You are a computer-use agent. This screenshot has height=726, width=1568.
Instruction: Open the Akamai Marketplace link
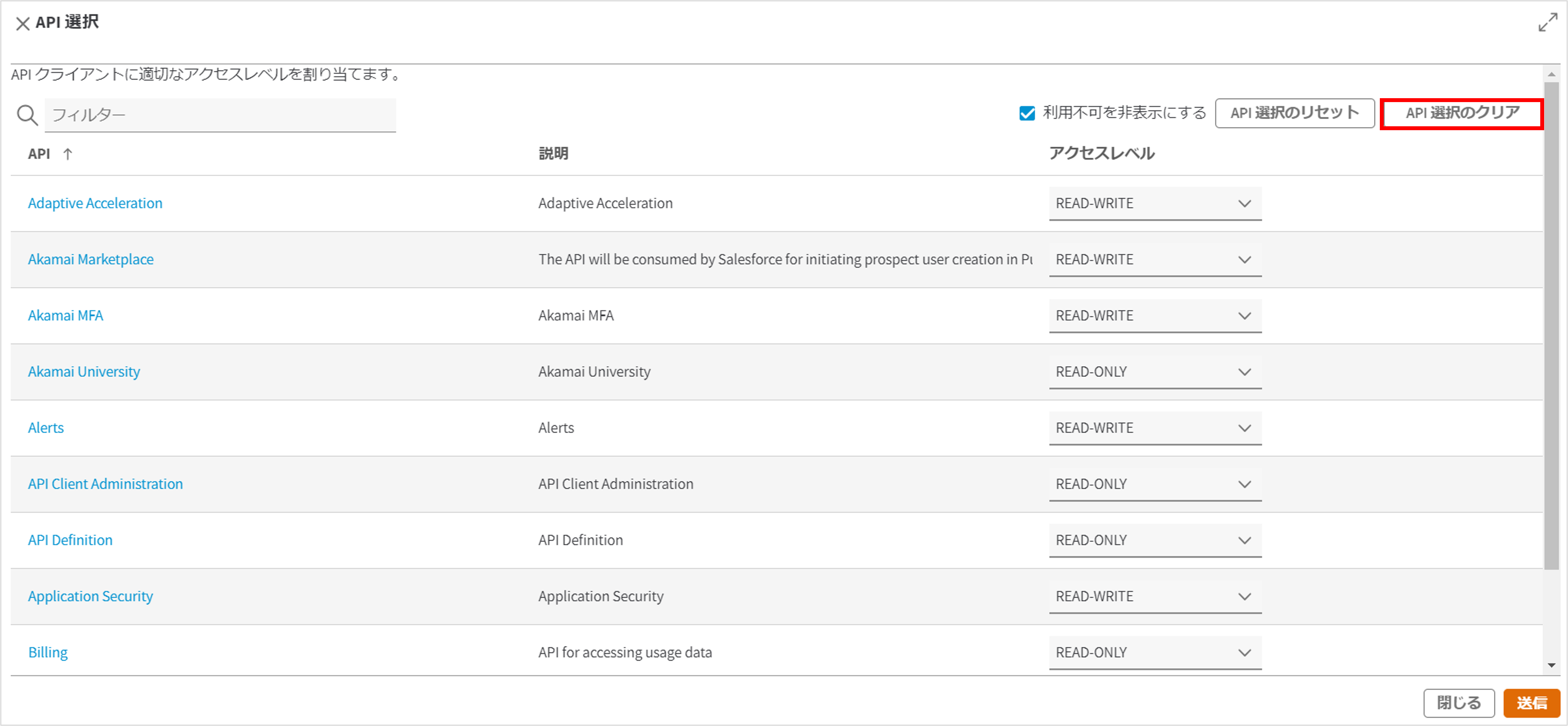point(91,259)
